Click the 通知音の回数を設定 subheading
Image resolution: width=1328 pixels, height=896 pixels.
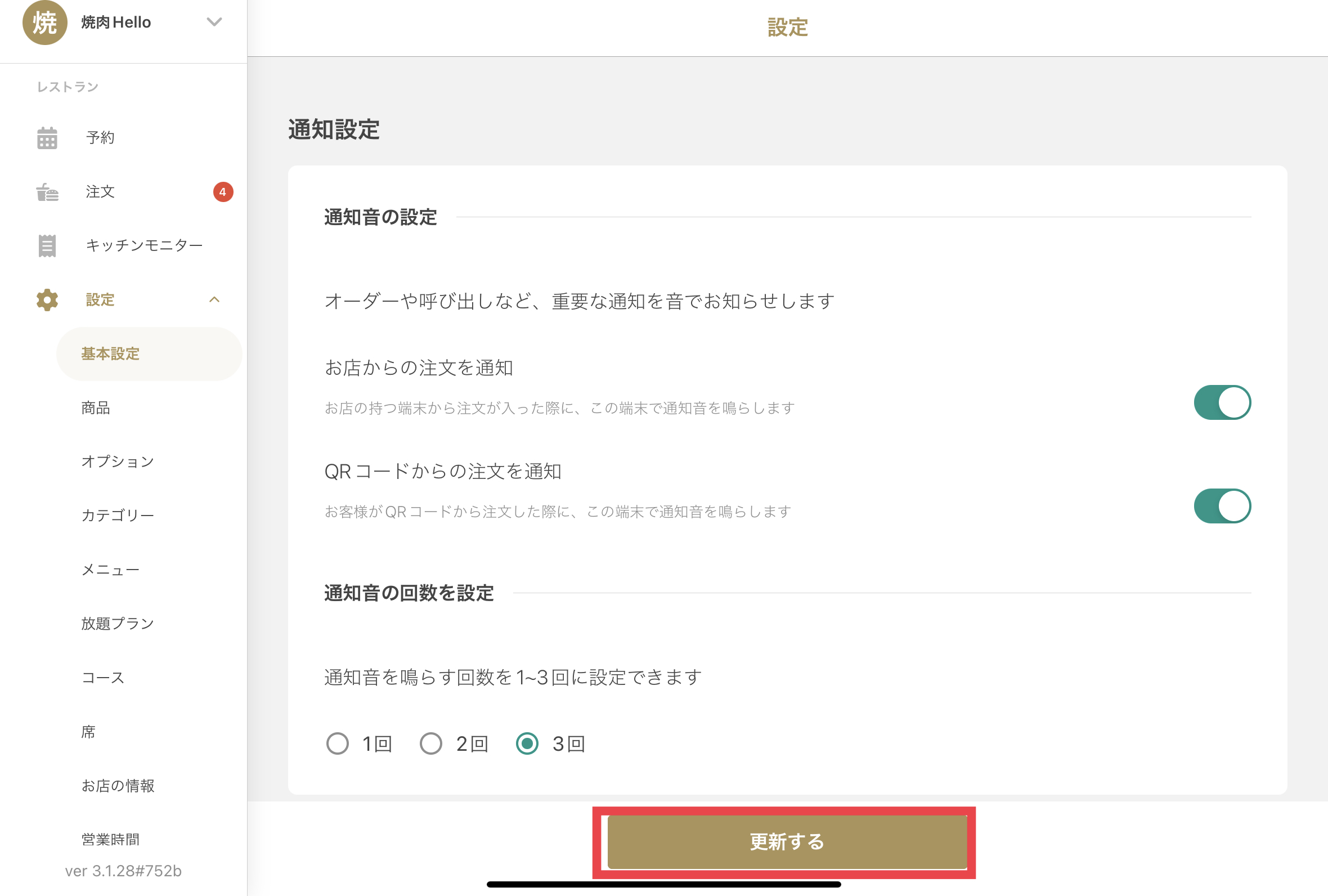[x=409, y=593]
